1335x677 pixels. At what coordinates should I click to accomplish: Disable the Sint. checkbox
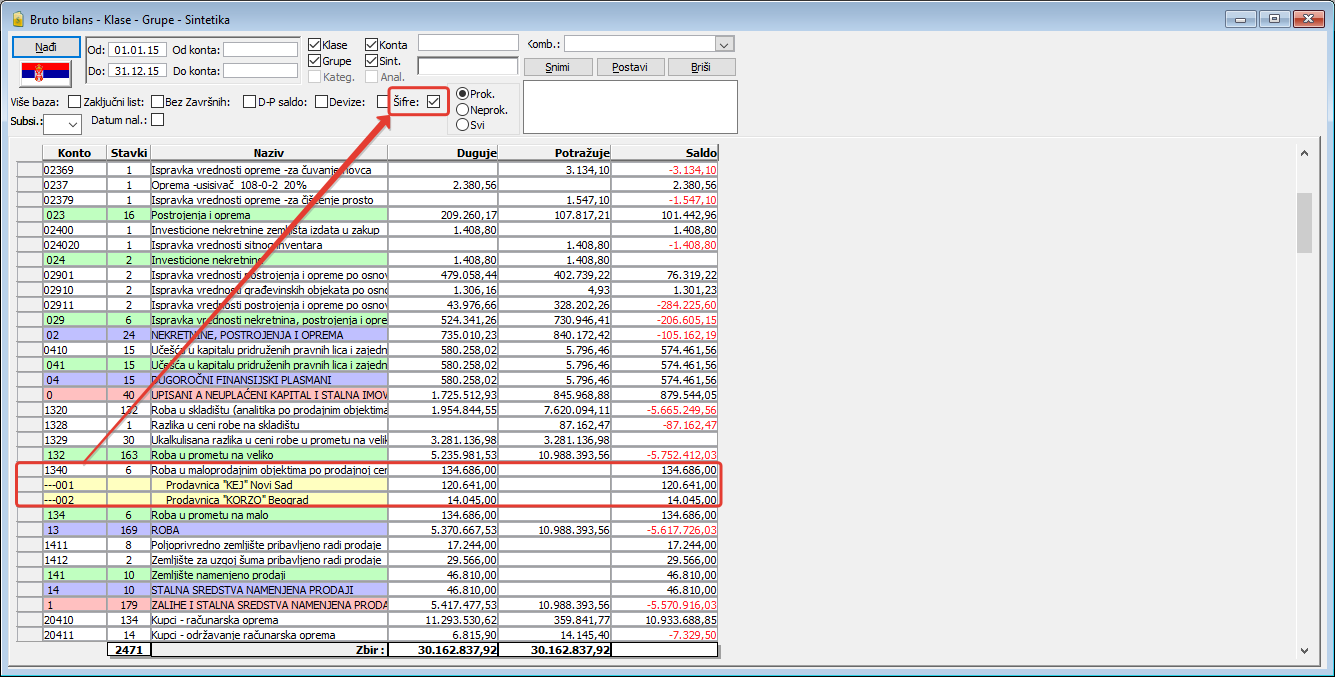pos(371,61)
